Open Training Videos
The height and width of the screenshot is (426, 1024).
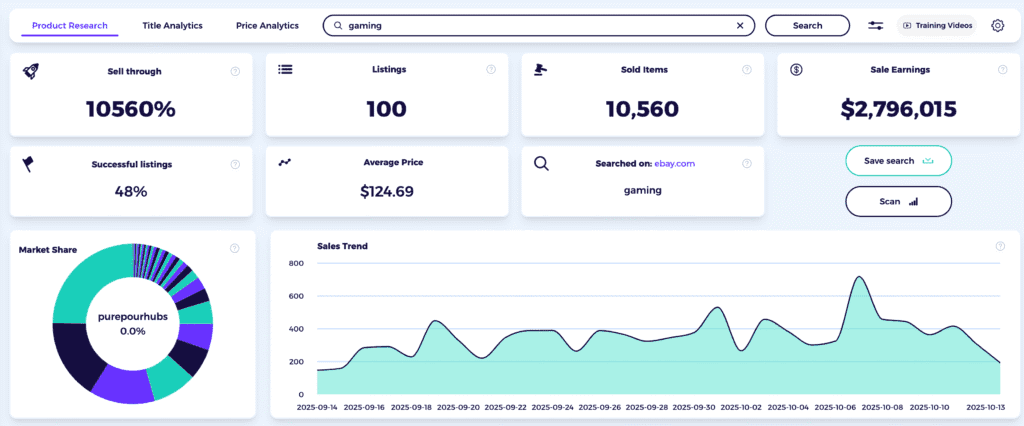[937, 26]
